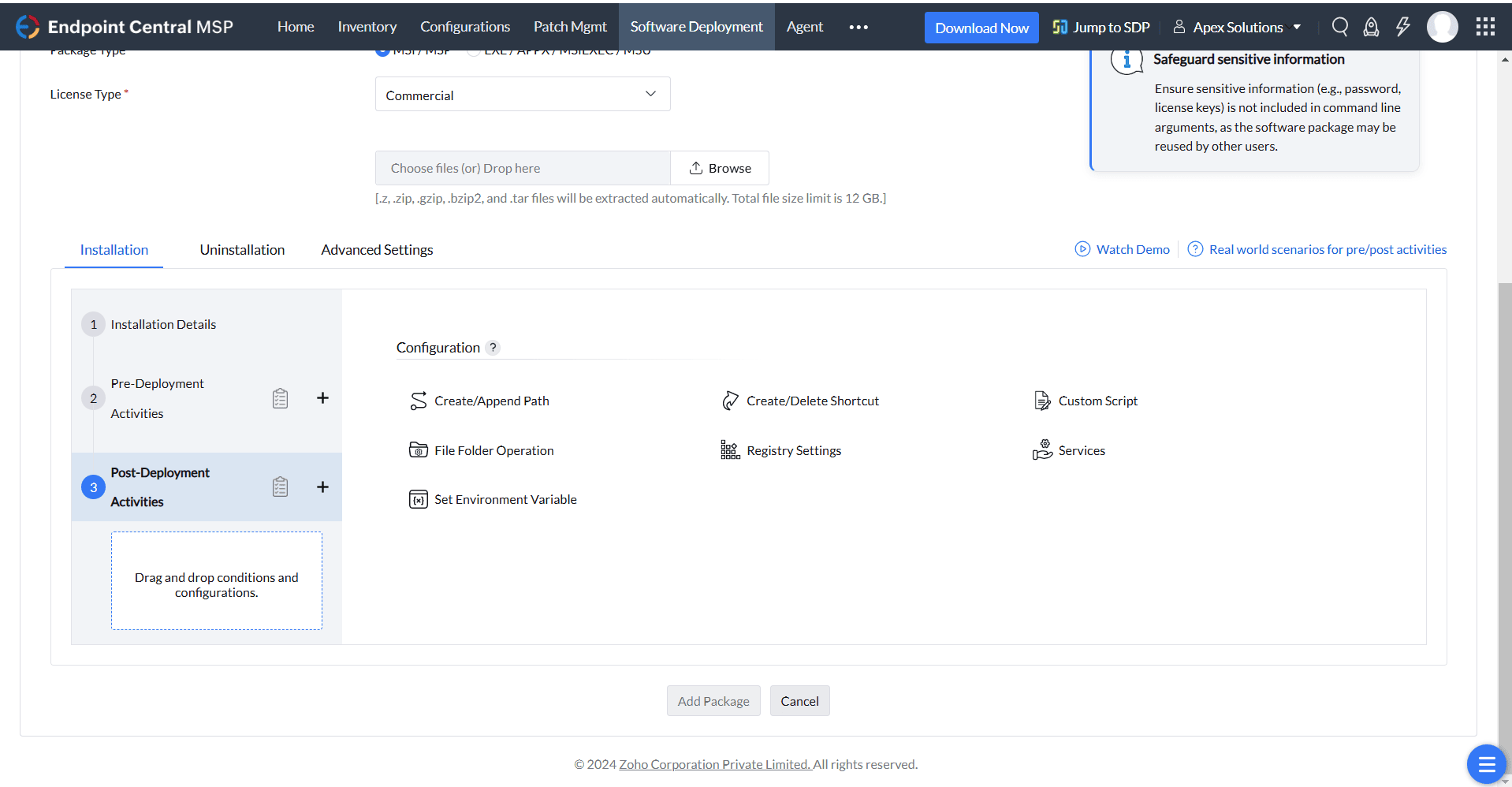Click the vertical page scrollbar
The height and width of the screenshot is (787, 1512).
pyautogui.click(x=1504, y=473)
